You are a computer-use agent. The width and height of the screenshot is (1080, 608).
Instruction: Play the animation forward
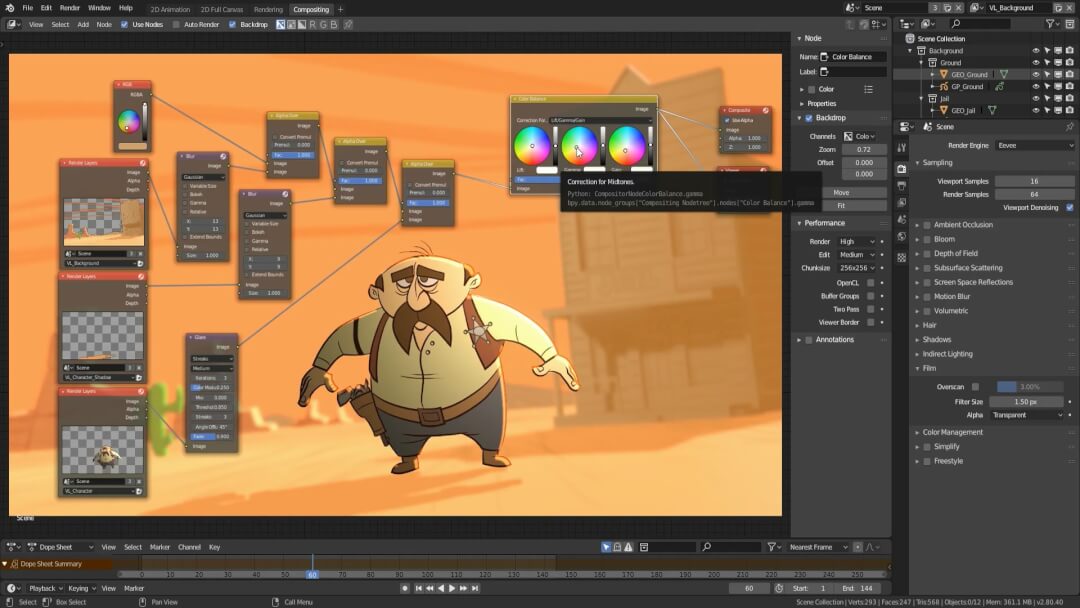pyautogui.click(x=452, y=589)
